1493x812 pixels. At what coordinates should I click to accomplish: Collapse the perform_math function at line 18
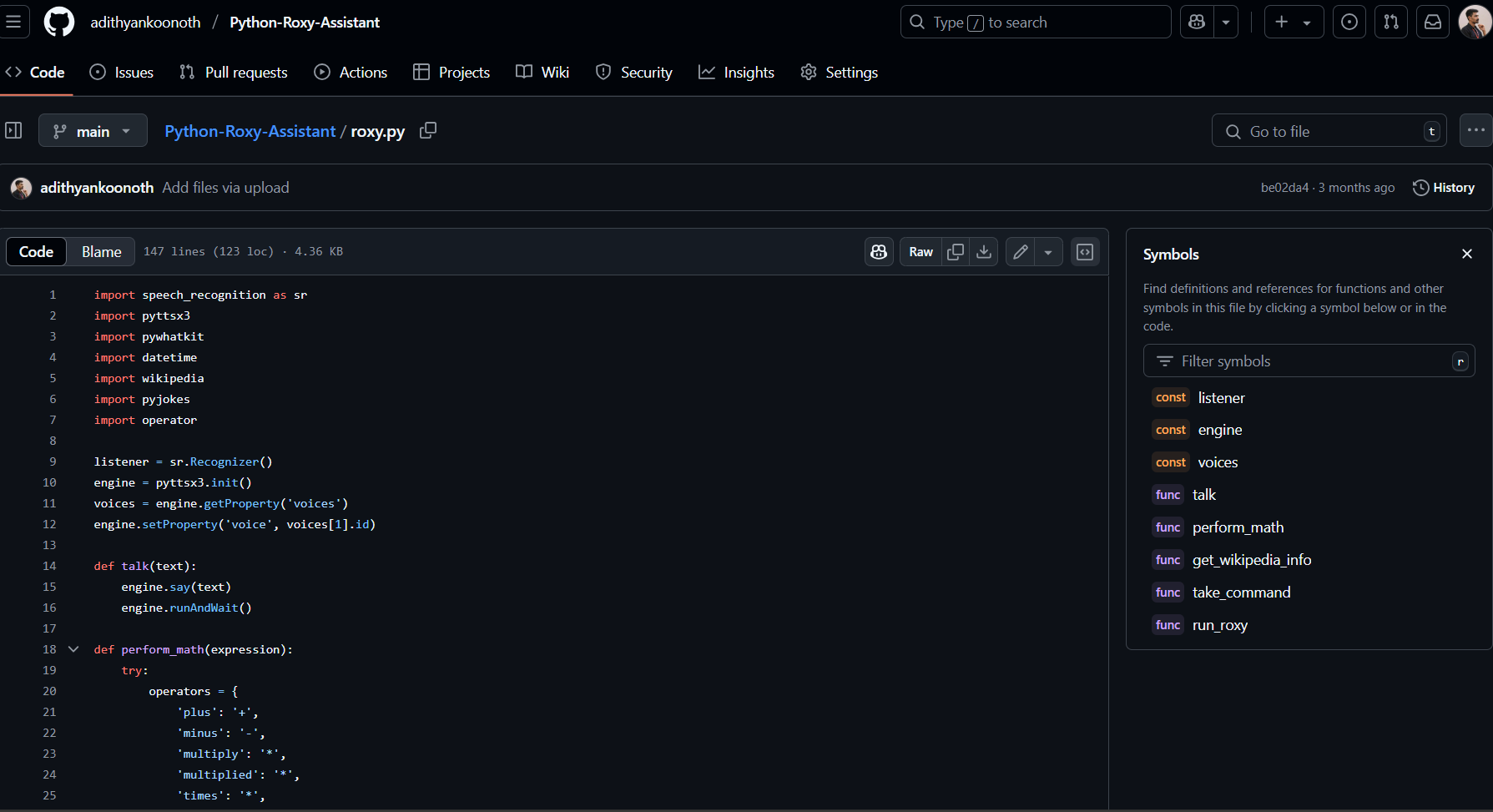point(73,649)
